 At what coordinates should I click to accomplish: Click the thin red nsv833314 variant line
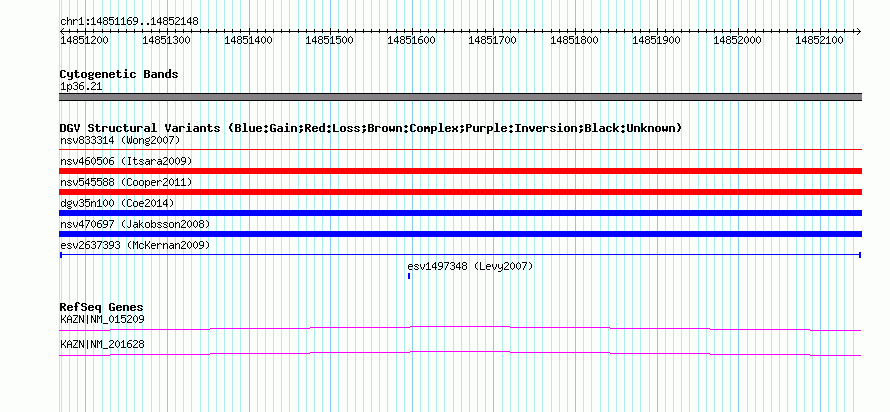(460, 150)
